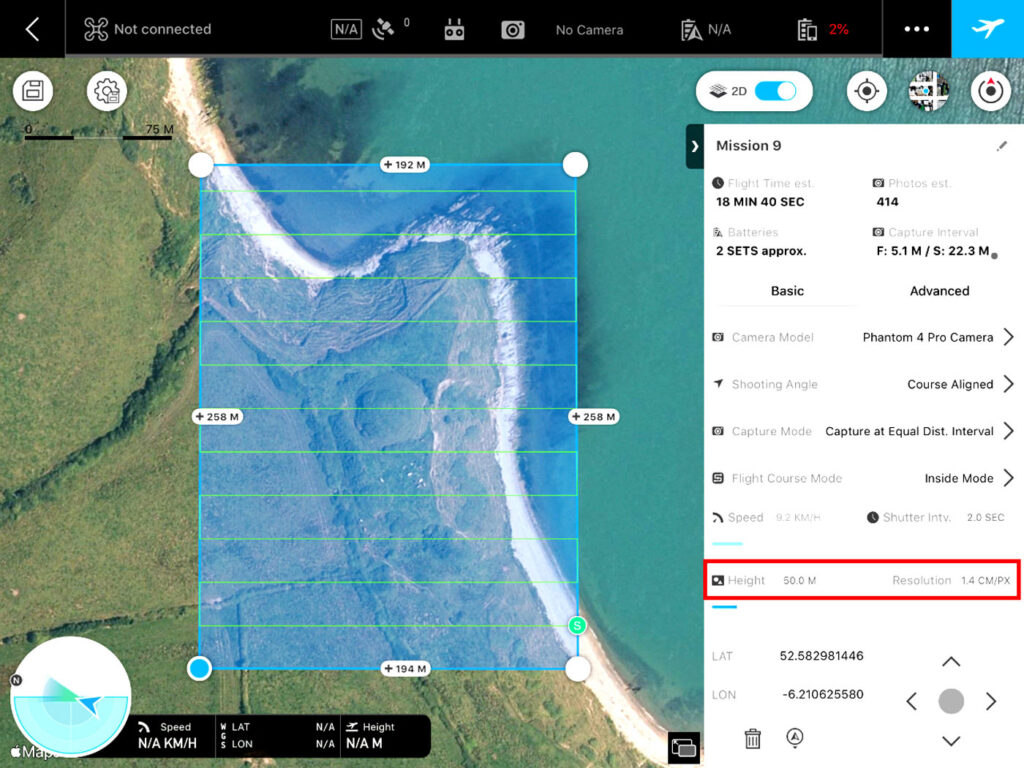The image size is (1024, 768).
Task: Open the map type thumbnail selector
Action: 929,91
